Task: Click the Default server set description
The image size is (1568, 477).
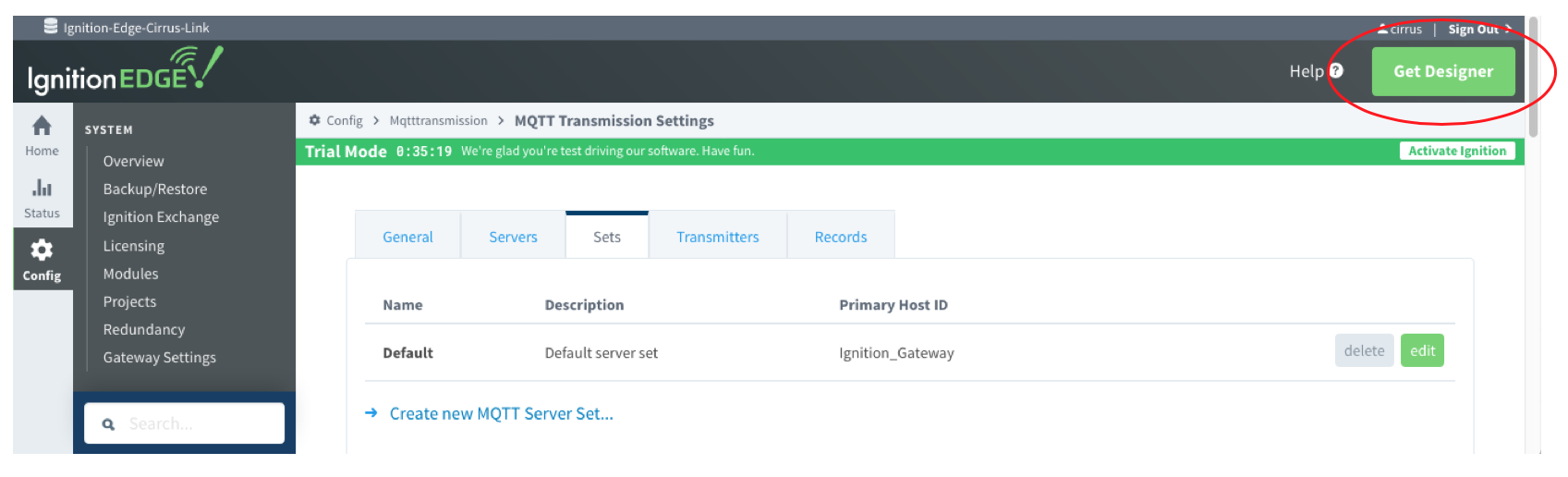Action: point(602,352)
